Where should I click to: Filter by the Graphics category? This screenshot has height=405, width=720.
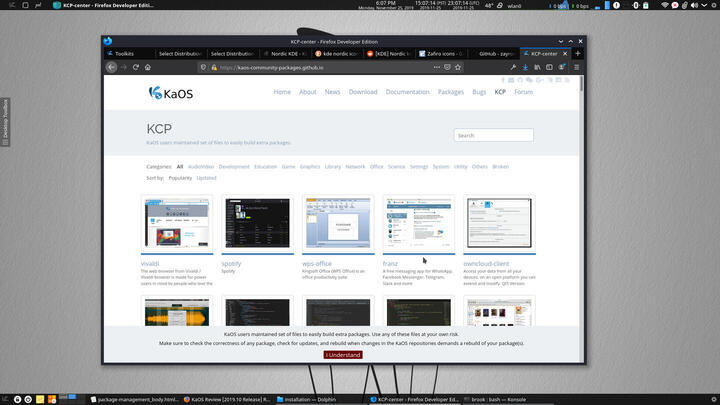tap(310, 167)
